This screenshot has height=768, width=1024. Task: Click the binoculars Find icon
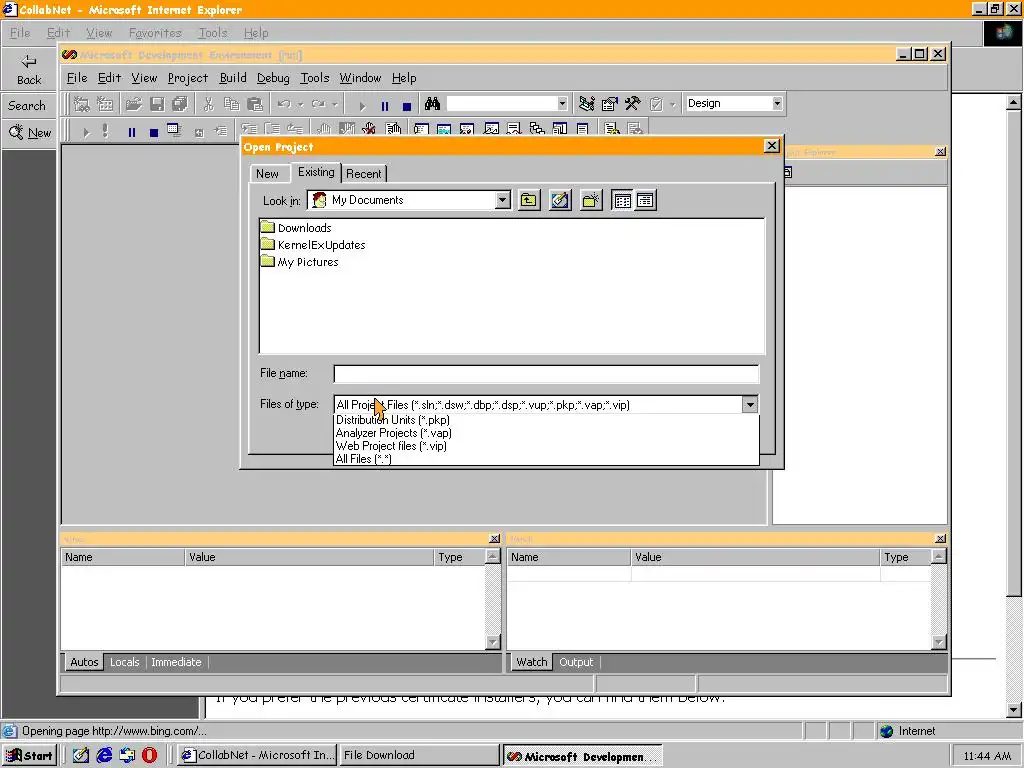coord(432,104)
